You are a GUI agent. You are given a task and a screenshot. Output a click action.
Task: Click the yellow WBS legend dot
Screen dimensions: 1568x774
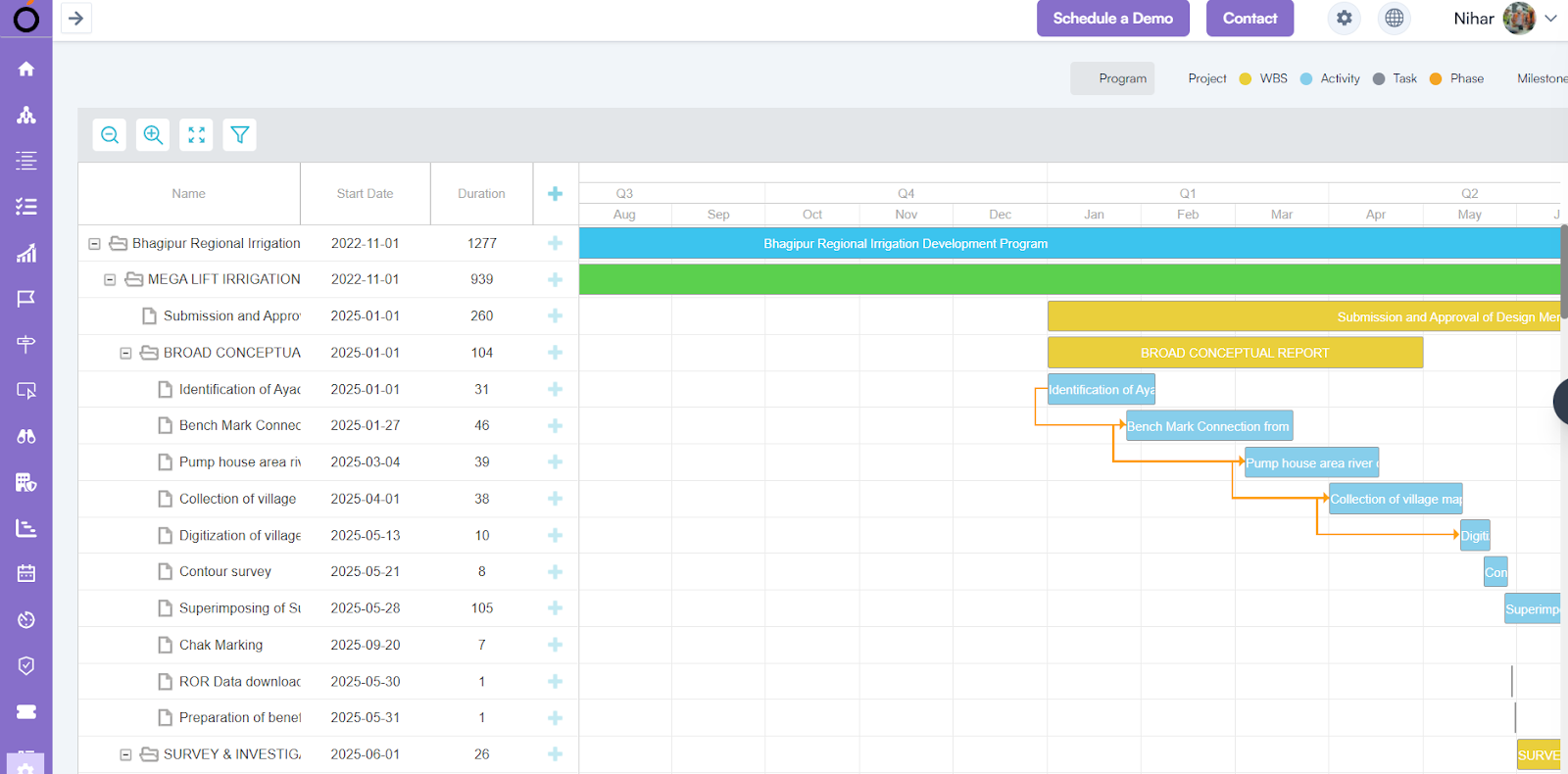pyautogui.click(x=1245, y=79)
